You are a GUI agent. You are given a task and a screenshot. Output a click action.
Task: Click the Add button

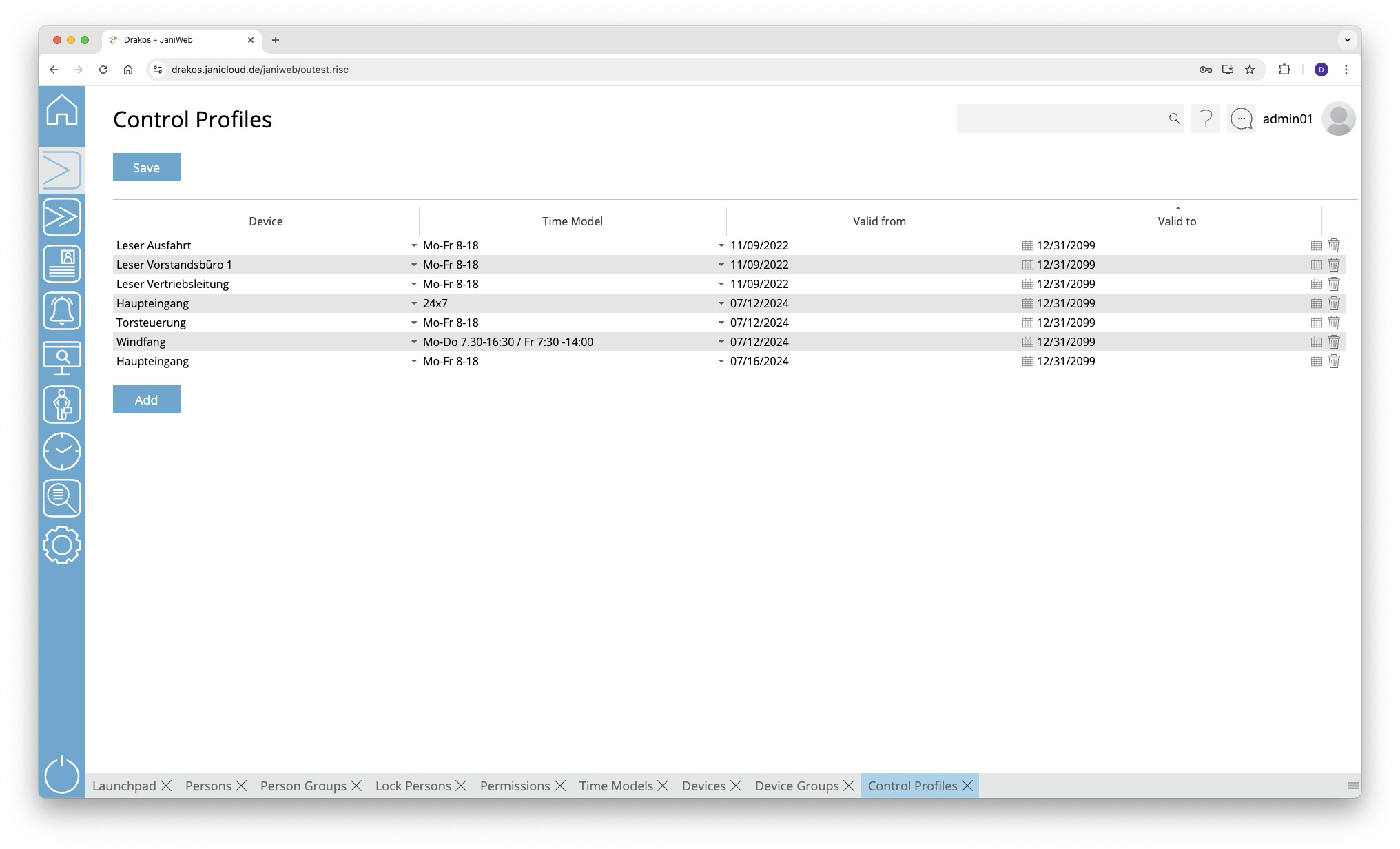(x=147, y=400)
